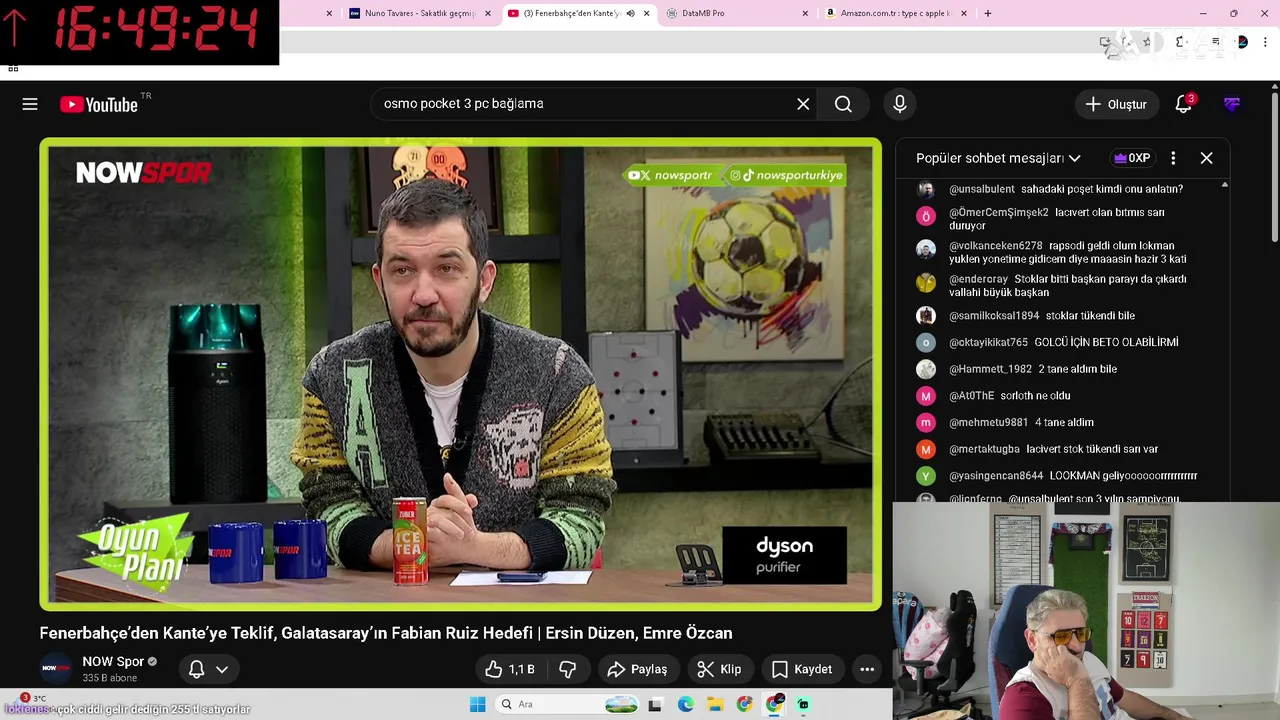
Task: Click the taskbar Ara search box
Action: [x=566, y=704]
